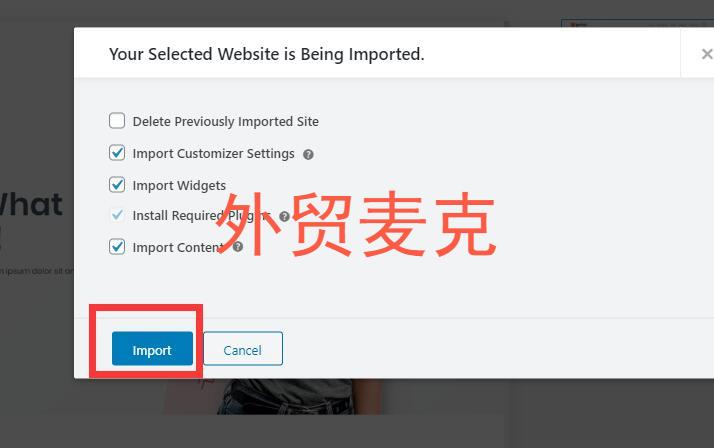The height and width of the screenshot is (448, 714).
Task: Show help tooltip icon for Import Content
Action: pos(238,247)
